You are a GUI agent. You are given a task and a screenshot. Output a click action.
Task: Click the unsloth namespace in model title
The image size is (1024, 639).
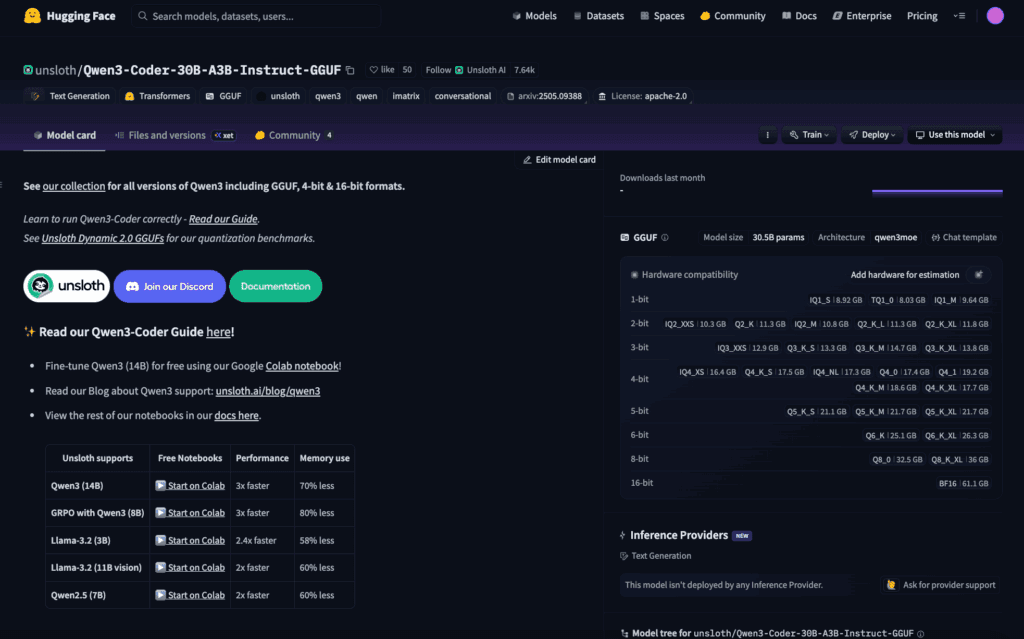pyautogui.click(x=56, y=70)
